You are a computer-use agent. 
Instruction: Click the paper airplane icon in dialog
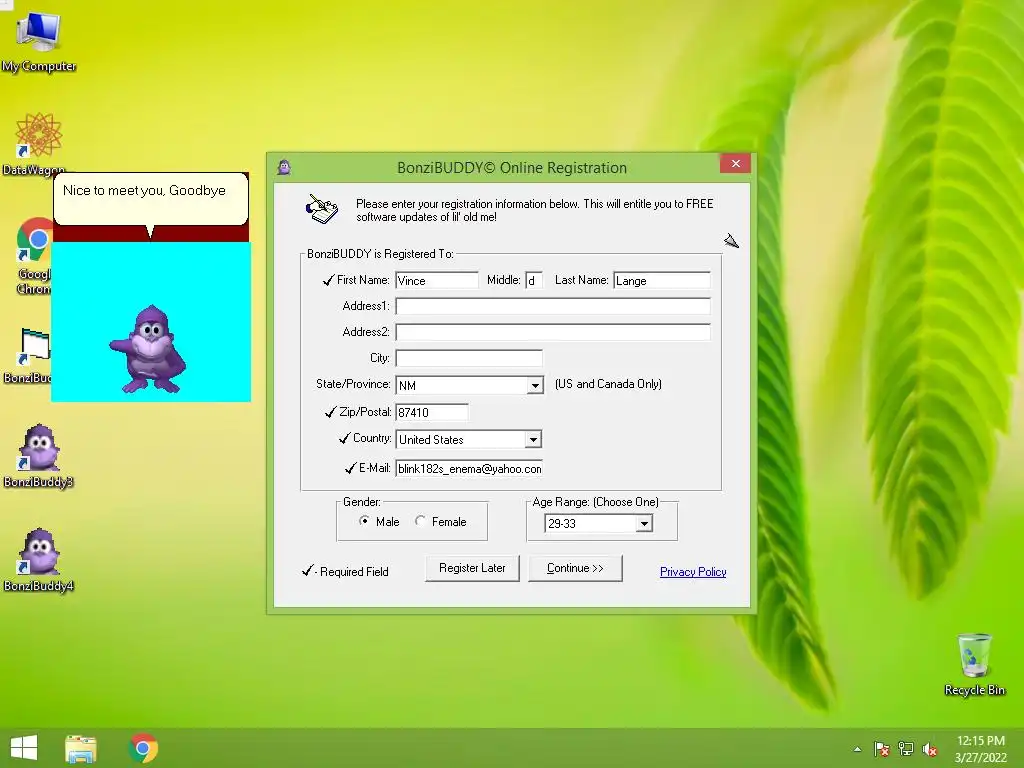click(x=731, y=241)
